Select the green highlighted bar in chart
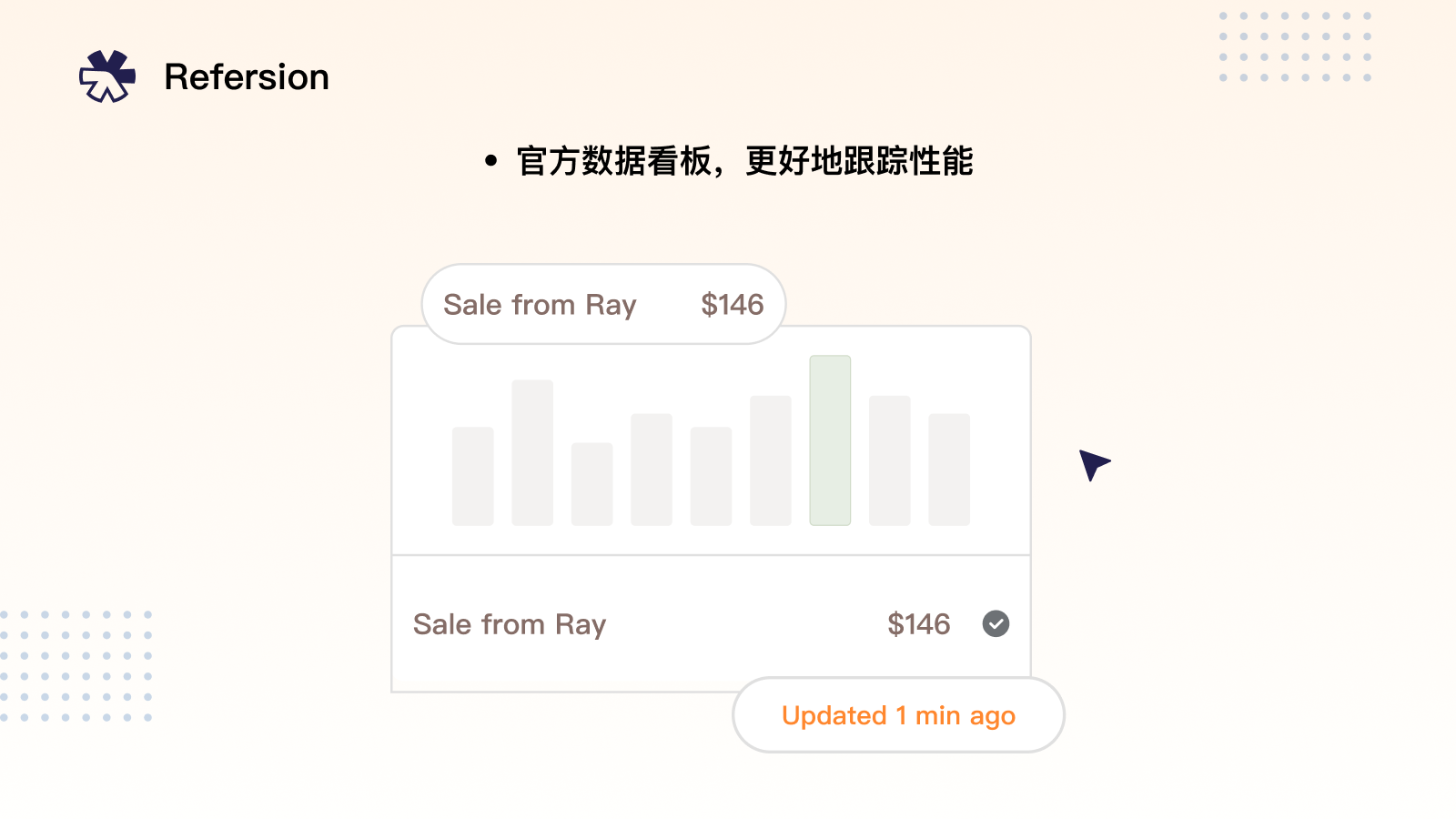Viewport: 1456px width, 819px height. [830, 440]
